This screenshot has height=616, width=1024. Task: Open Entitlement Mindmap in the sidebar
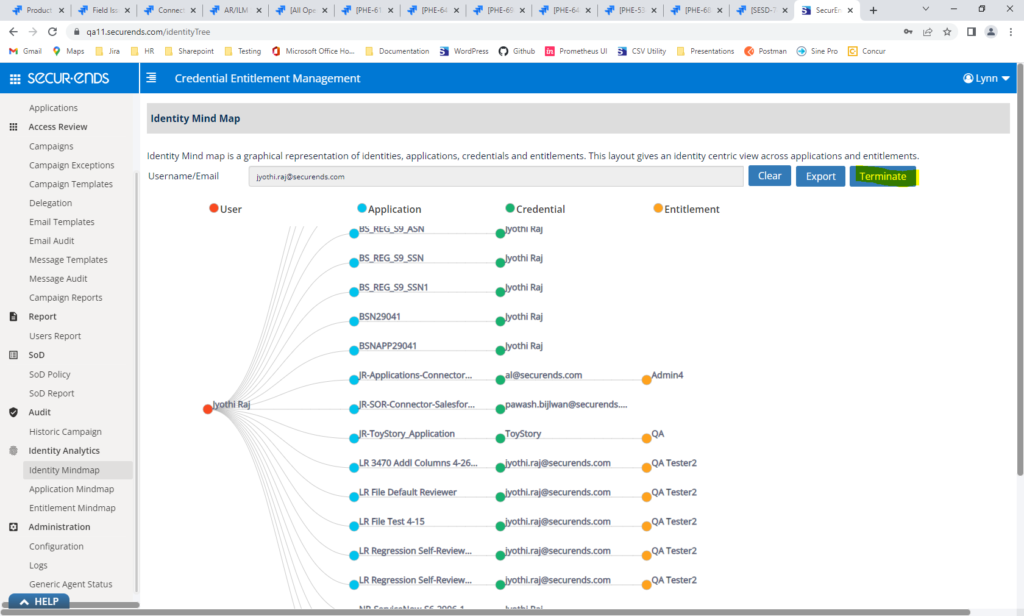click(x=72, y=508)
